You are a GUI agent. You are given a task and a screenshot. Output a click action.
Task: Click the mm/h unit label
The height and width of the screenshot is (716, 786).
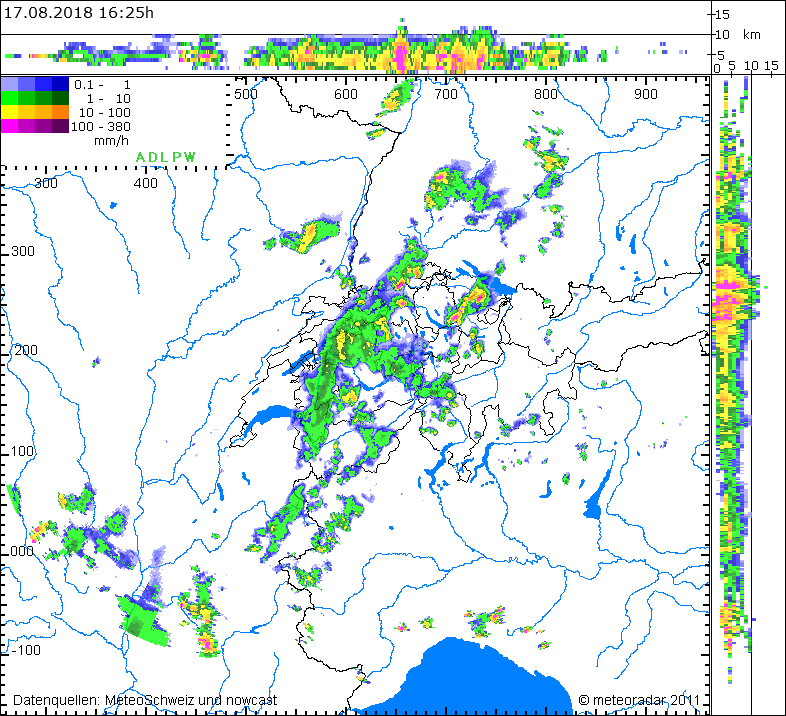click(x=111, y=141)
